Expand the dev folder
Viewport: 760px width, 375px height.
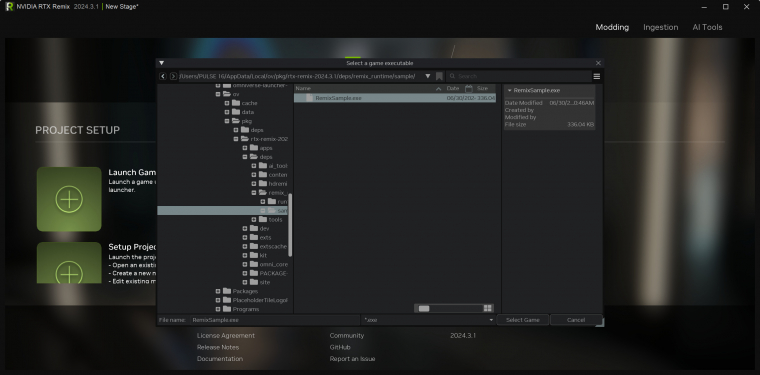pos(245,229)
